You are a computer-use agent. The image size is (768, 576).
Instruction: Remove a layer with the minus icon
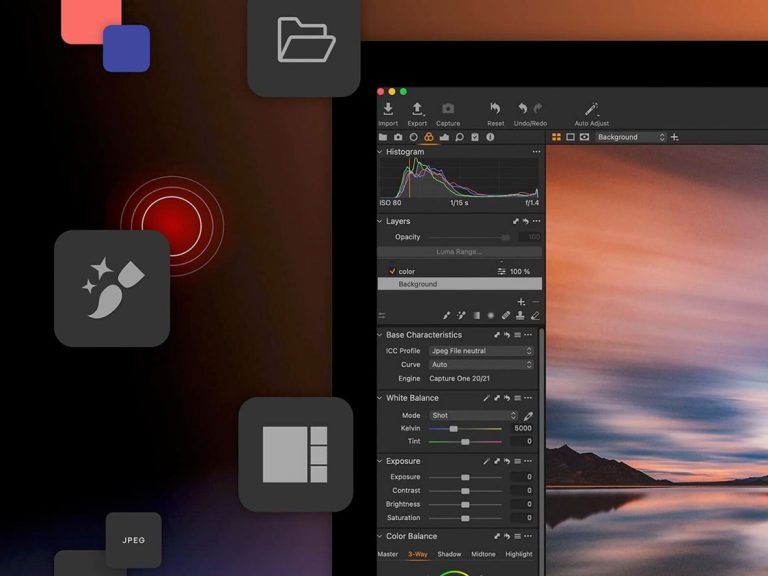(x=536, y=302)
